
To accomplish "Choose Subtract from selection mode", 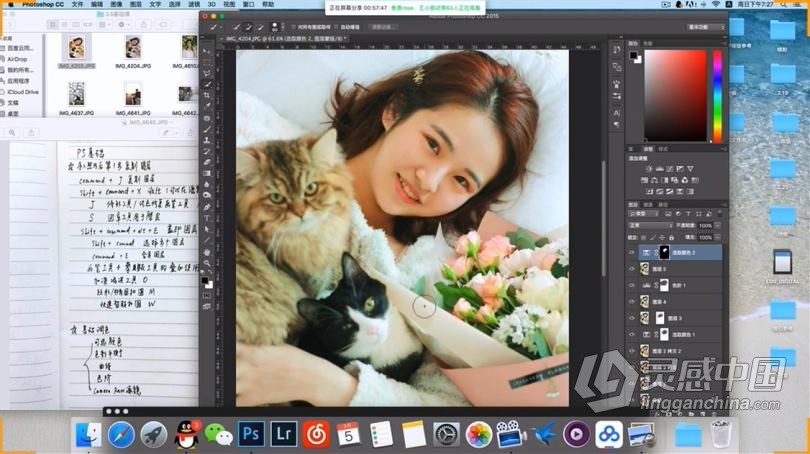I will click(260, 27).
